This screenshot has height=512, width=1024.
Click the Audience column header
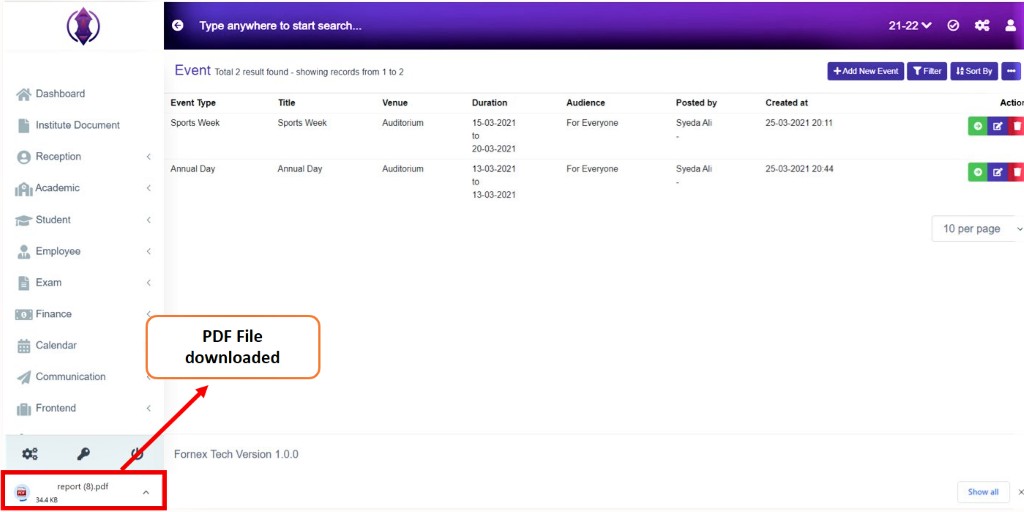[x=585, y=103]
